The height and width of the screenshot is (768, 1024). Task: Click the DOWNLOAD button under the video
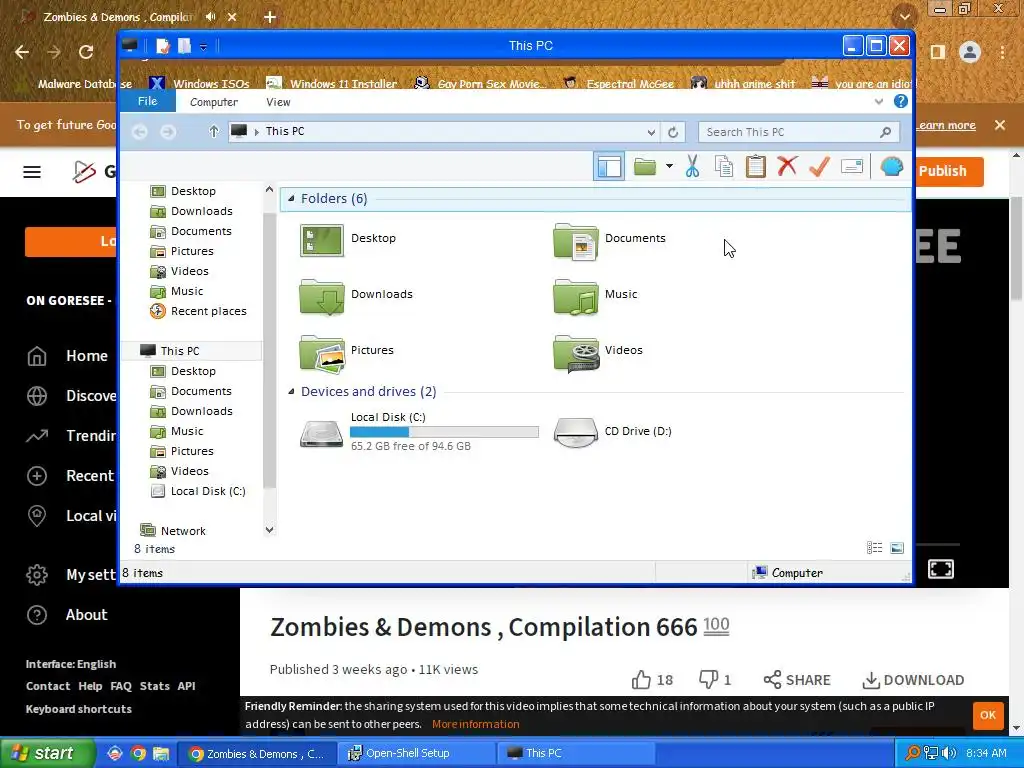point(914,680)
